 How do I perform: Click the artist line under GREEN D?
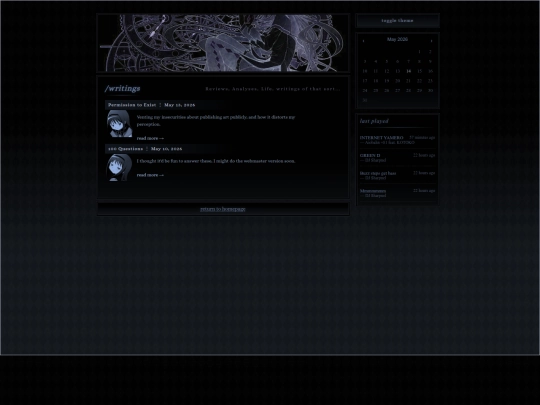pyautogui.click(x=373, y=160)
